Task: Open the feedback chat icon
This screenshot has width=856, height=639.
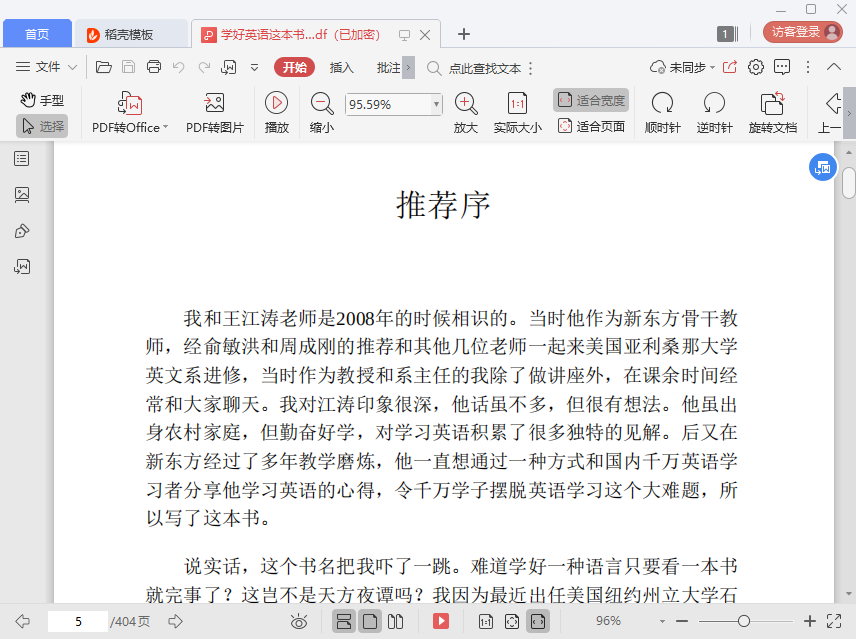Action: pos(782,67)
